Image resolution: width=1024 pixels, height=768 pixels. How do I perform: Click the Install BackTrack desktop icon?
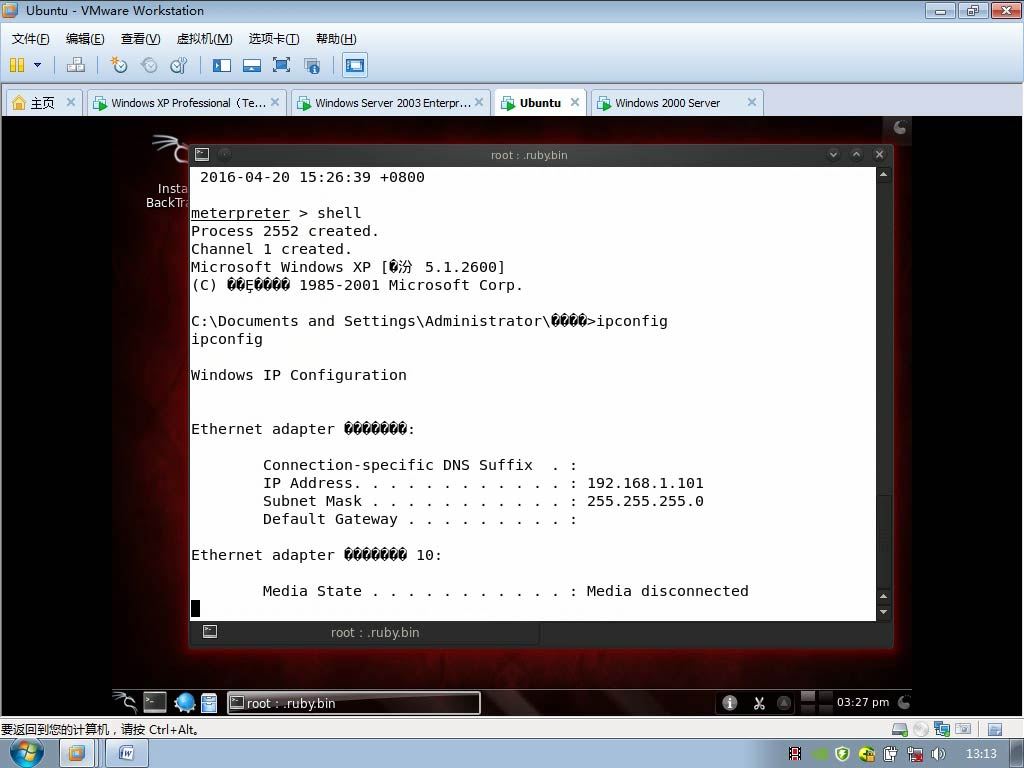click(x=168, y=172)
